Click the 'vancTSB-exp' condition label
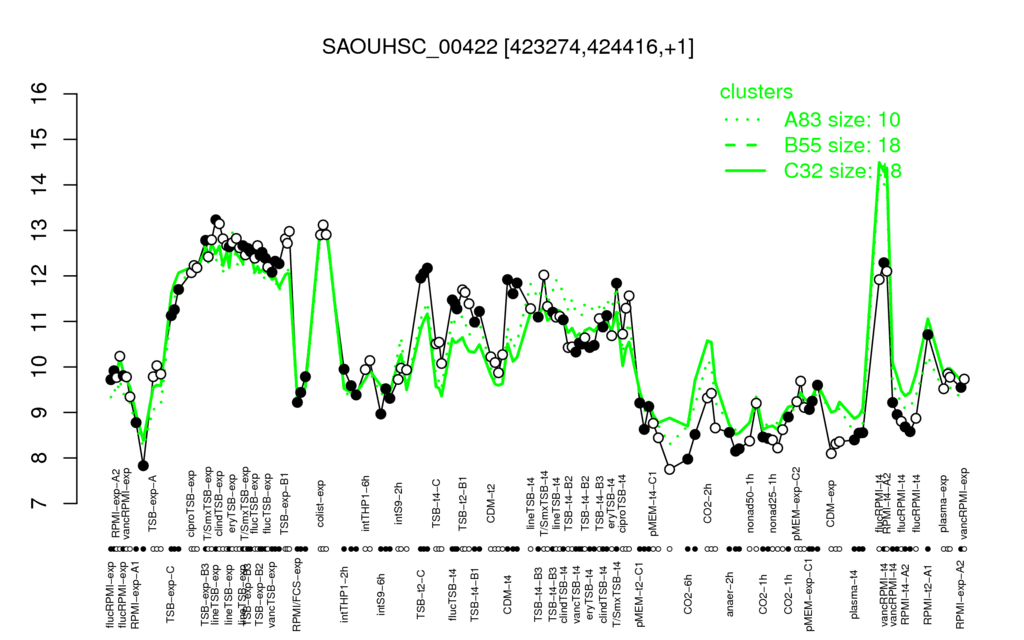The height and width of the screenshot is (640, 1024). 273,592
